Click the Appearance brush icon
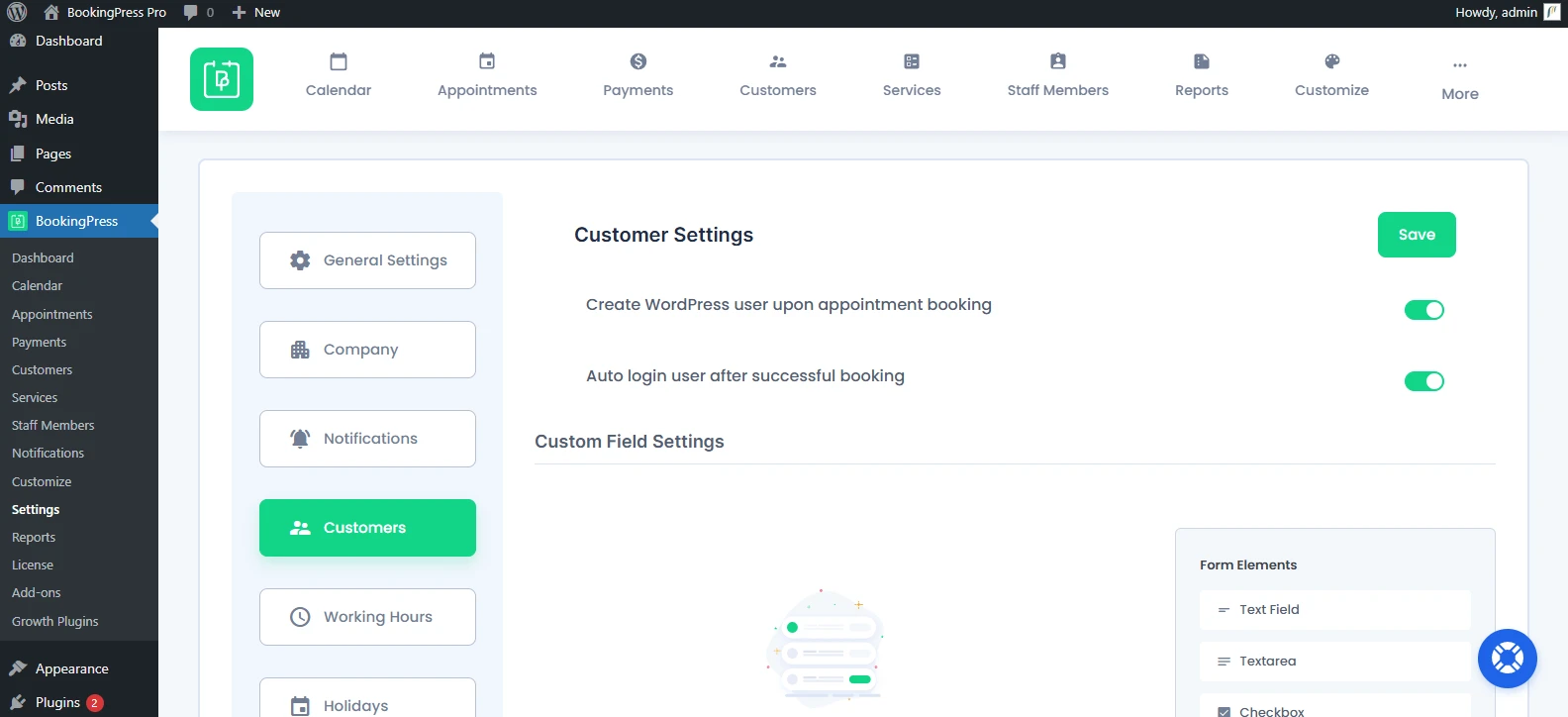 [18, 668]
